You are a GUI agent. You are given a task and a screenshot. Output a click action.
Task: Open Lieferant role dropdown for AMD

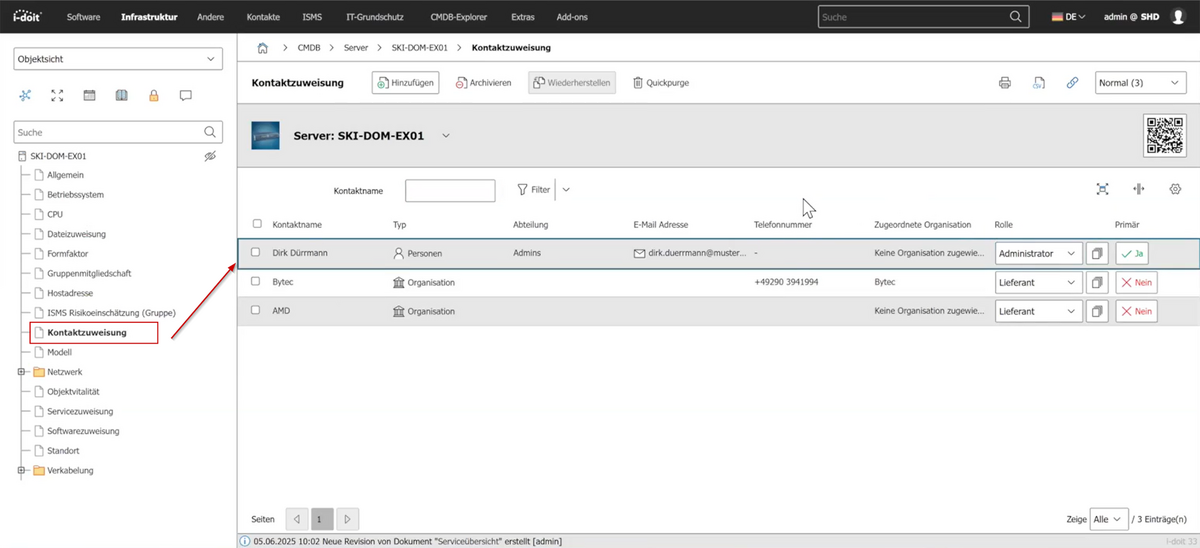click(1039, 312)
